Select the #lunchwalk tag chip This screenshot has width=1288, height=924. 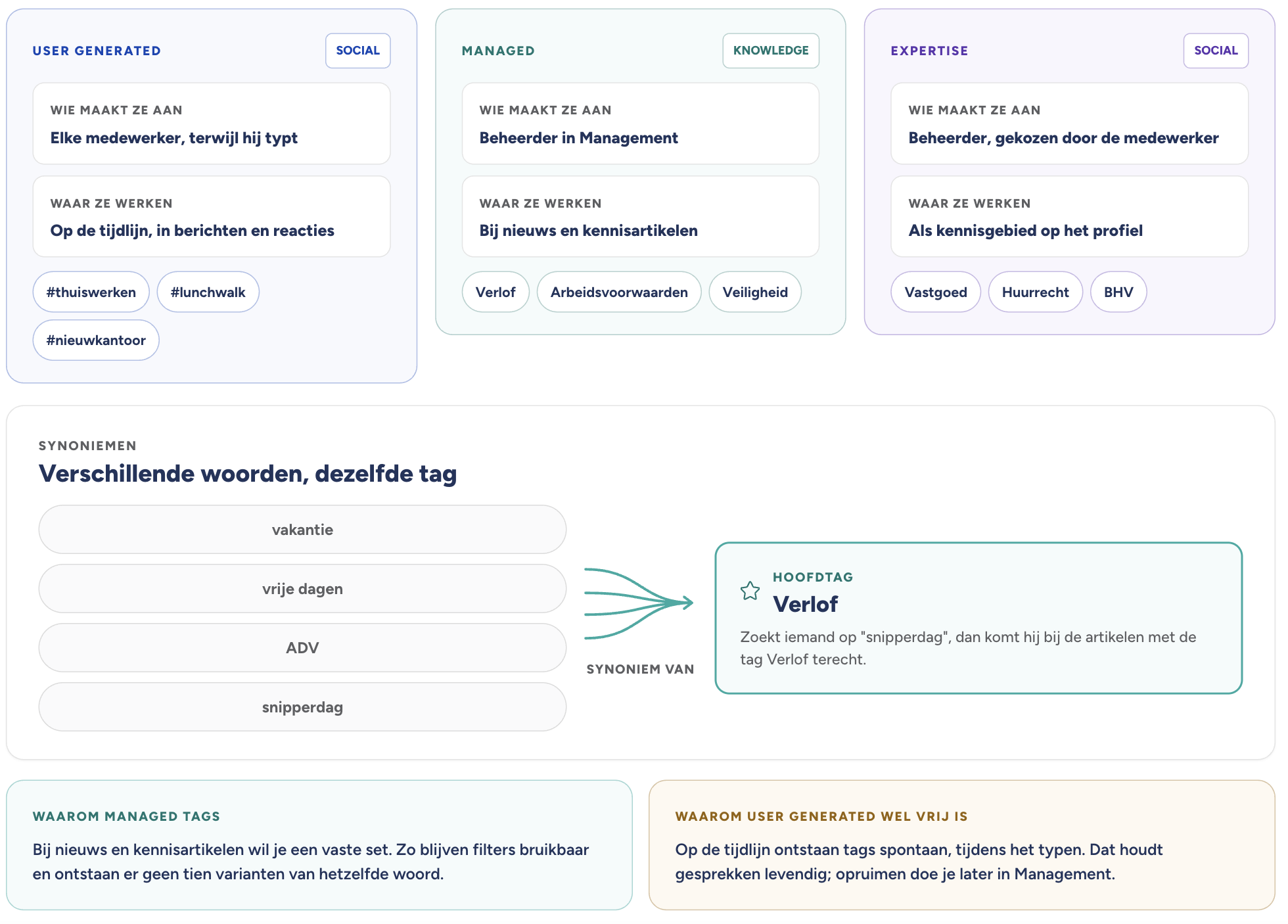tap(208, 292)
